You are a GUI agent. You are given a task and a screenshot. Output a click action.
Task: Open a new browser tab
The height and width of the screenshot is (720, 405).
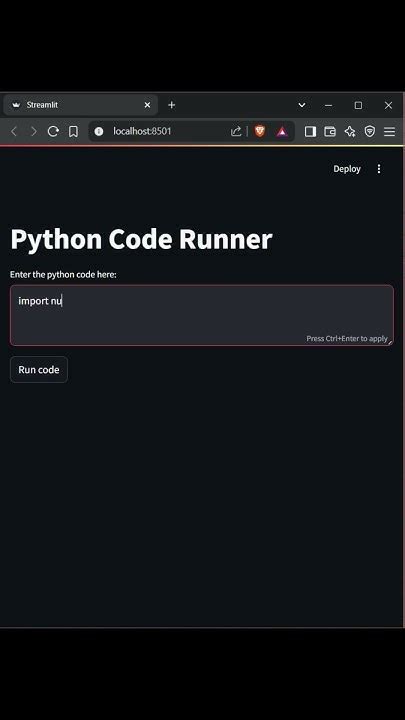coord(171,105)
